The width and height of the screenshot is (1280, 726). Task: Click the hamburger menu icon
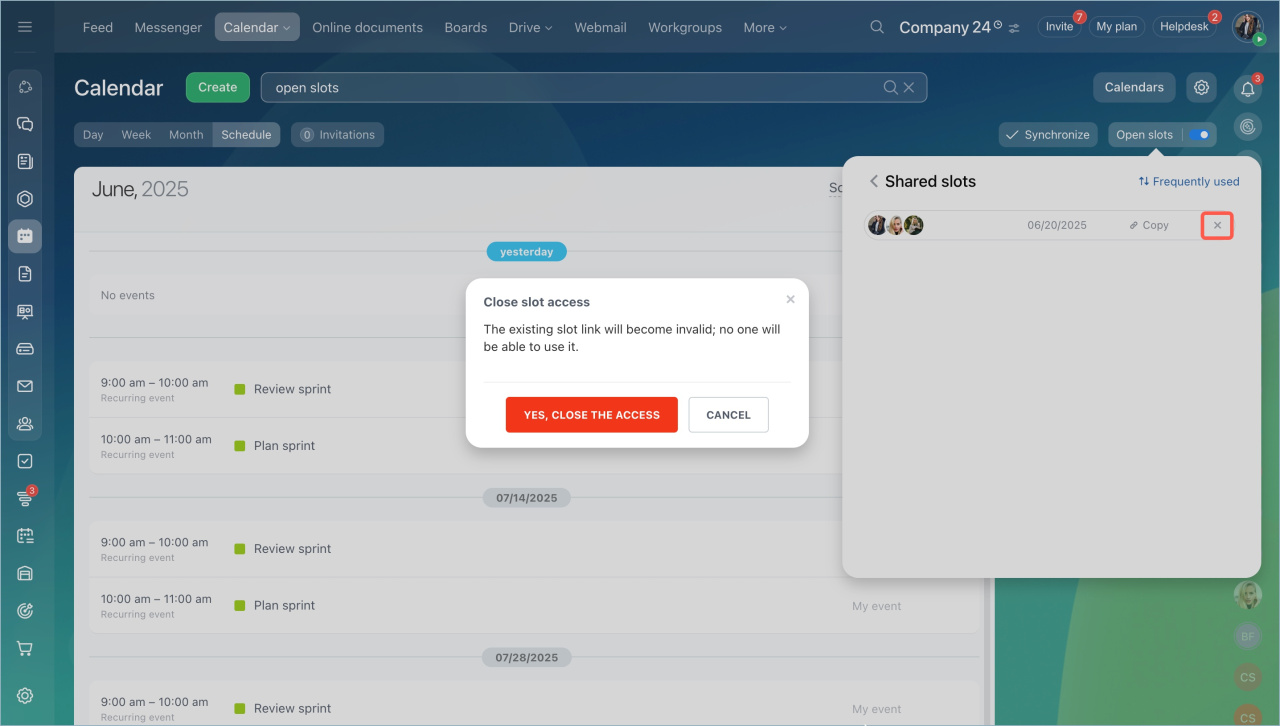(25, 27)
